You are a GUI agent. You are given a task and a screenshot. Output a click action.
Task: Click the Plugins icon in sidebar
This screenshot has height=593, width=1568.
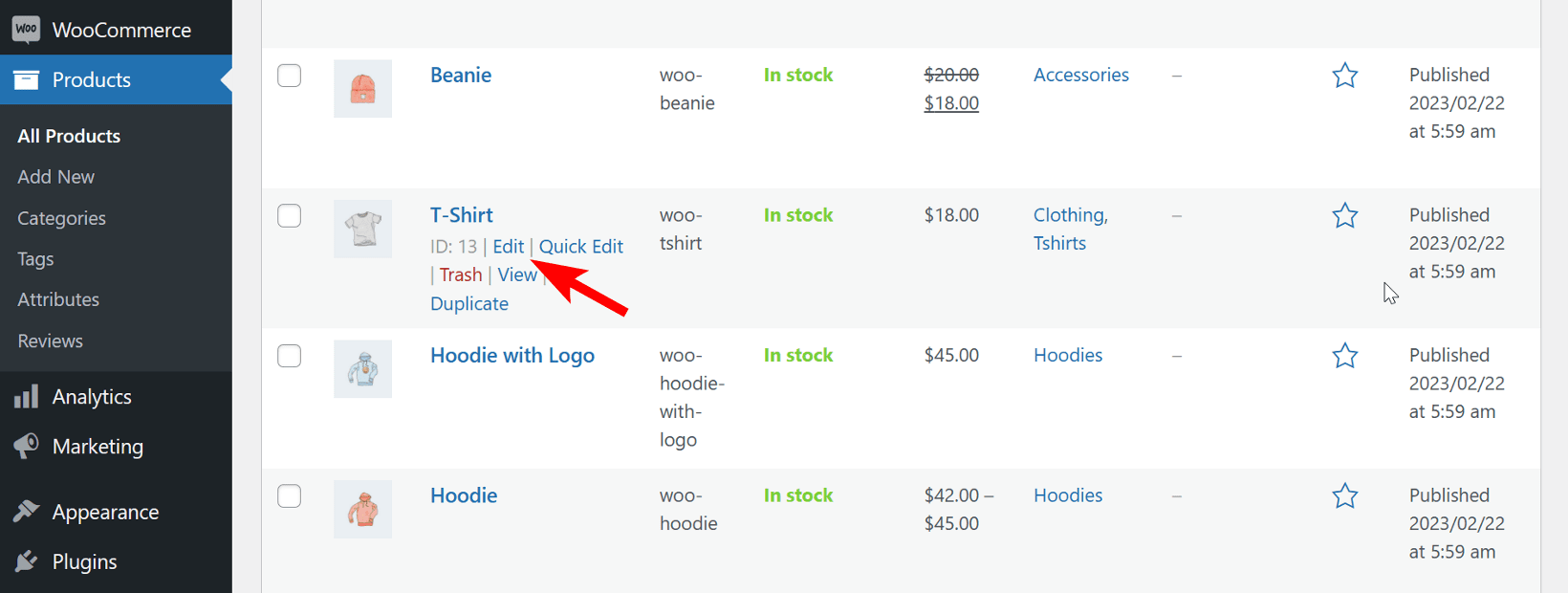pyautogui.click(x=26, y=561)
